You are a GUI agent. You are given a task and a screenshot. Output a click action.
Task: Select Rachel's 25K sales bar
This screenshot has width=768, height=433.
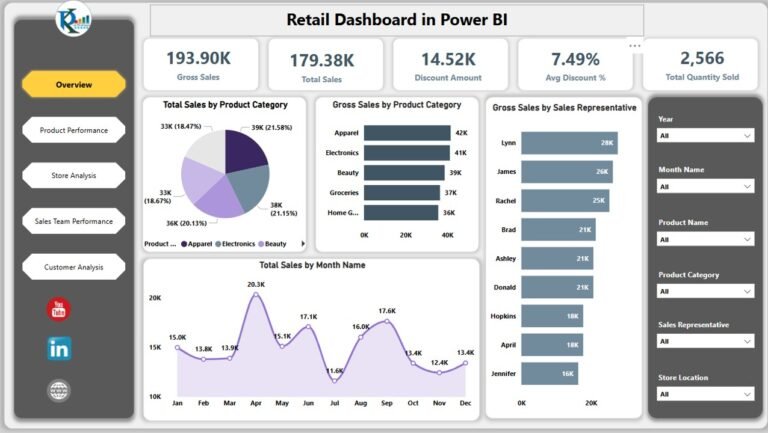[x=565, y=201]
